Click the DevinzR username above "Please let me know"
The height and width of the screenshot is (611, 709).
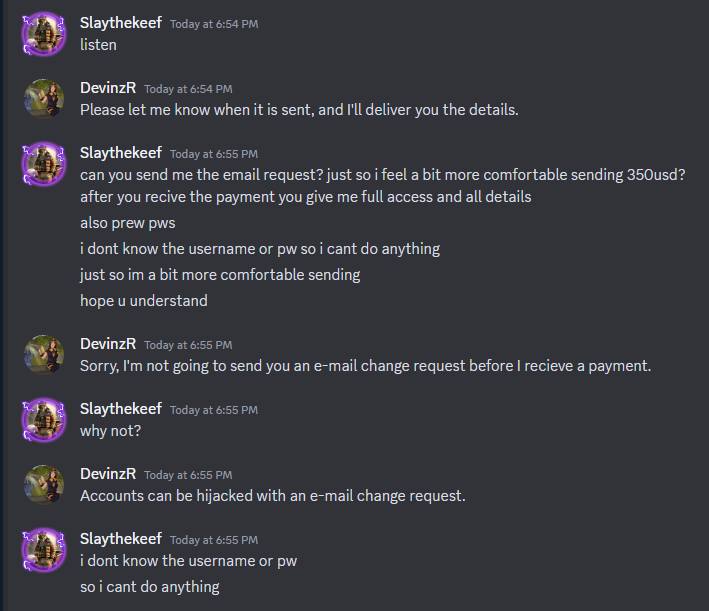pyautogui.click(x=108, y=88)
